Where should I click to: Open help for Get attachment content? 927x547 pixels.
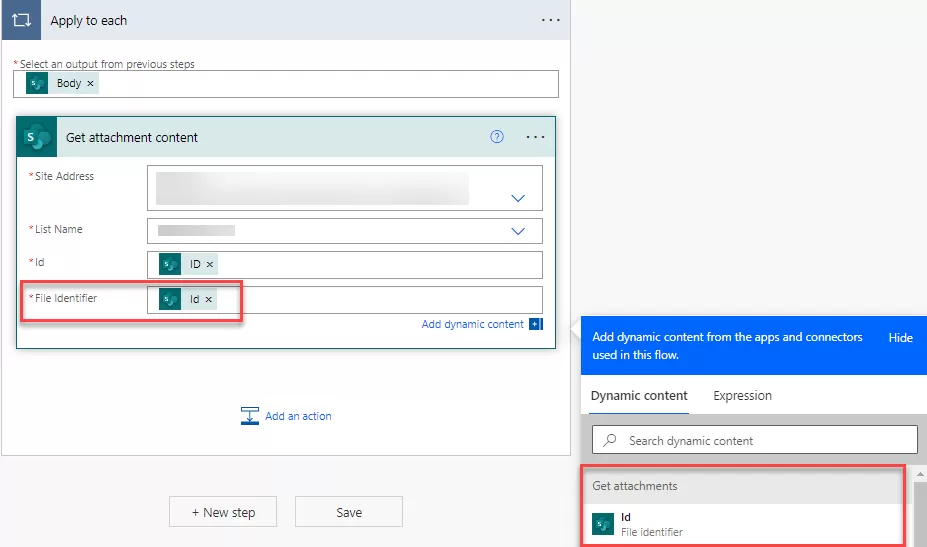point(497,137)
